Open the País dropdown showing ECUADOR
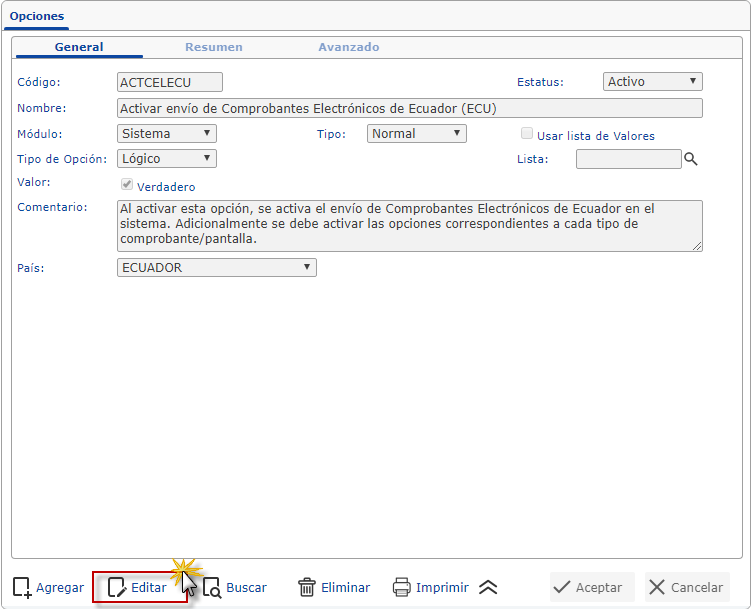The image size is (753, 609). coord(217,268)
